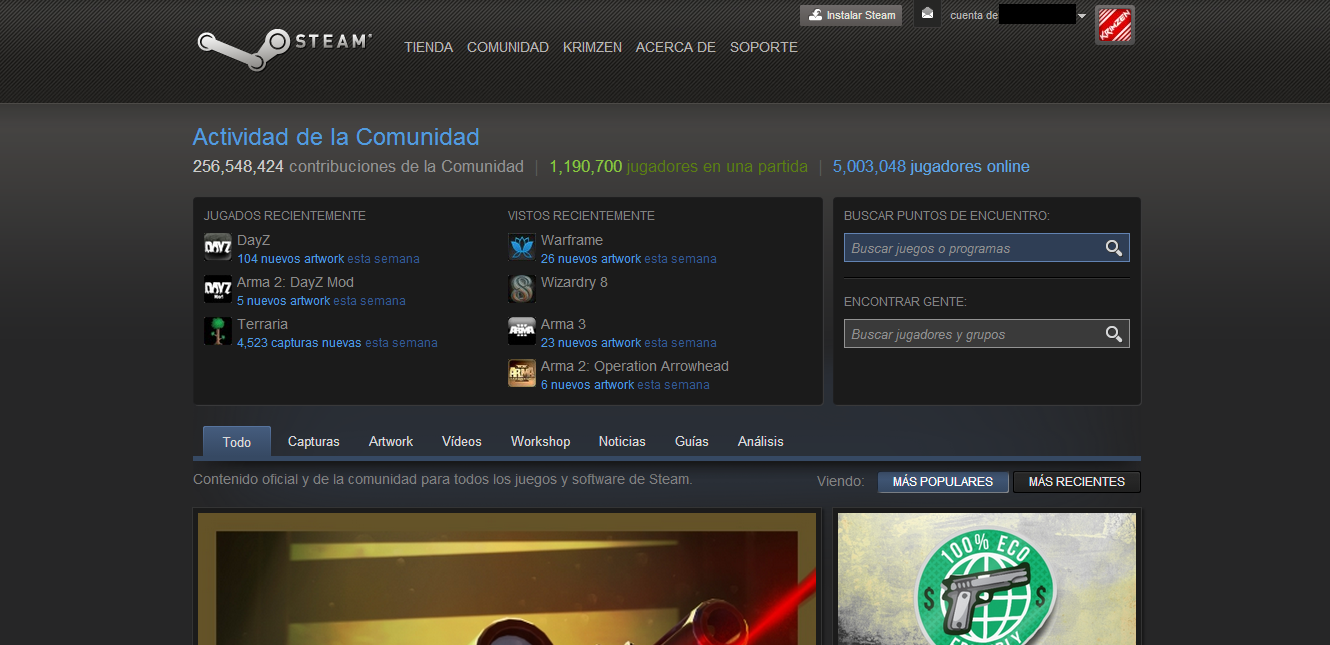Open the inbox envelope icon

[928, 14]
